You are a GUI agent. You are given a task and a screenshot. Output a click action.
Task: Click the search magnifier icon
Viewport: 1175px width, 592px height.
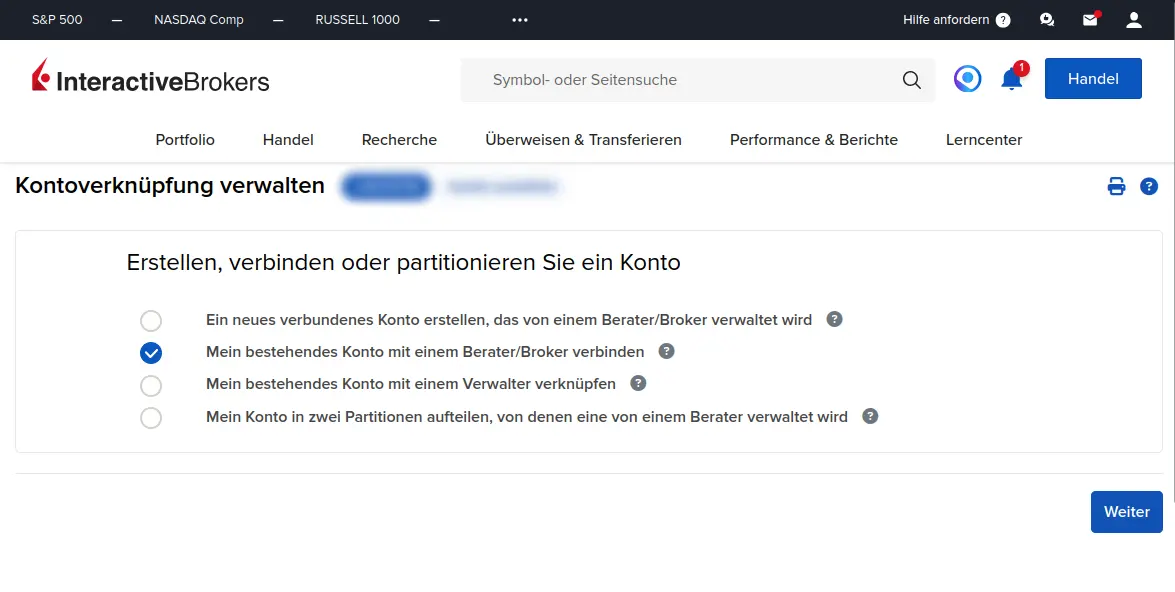[911, 80]
